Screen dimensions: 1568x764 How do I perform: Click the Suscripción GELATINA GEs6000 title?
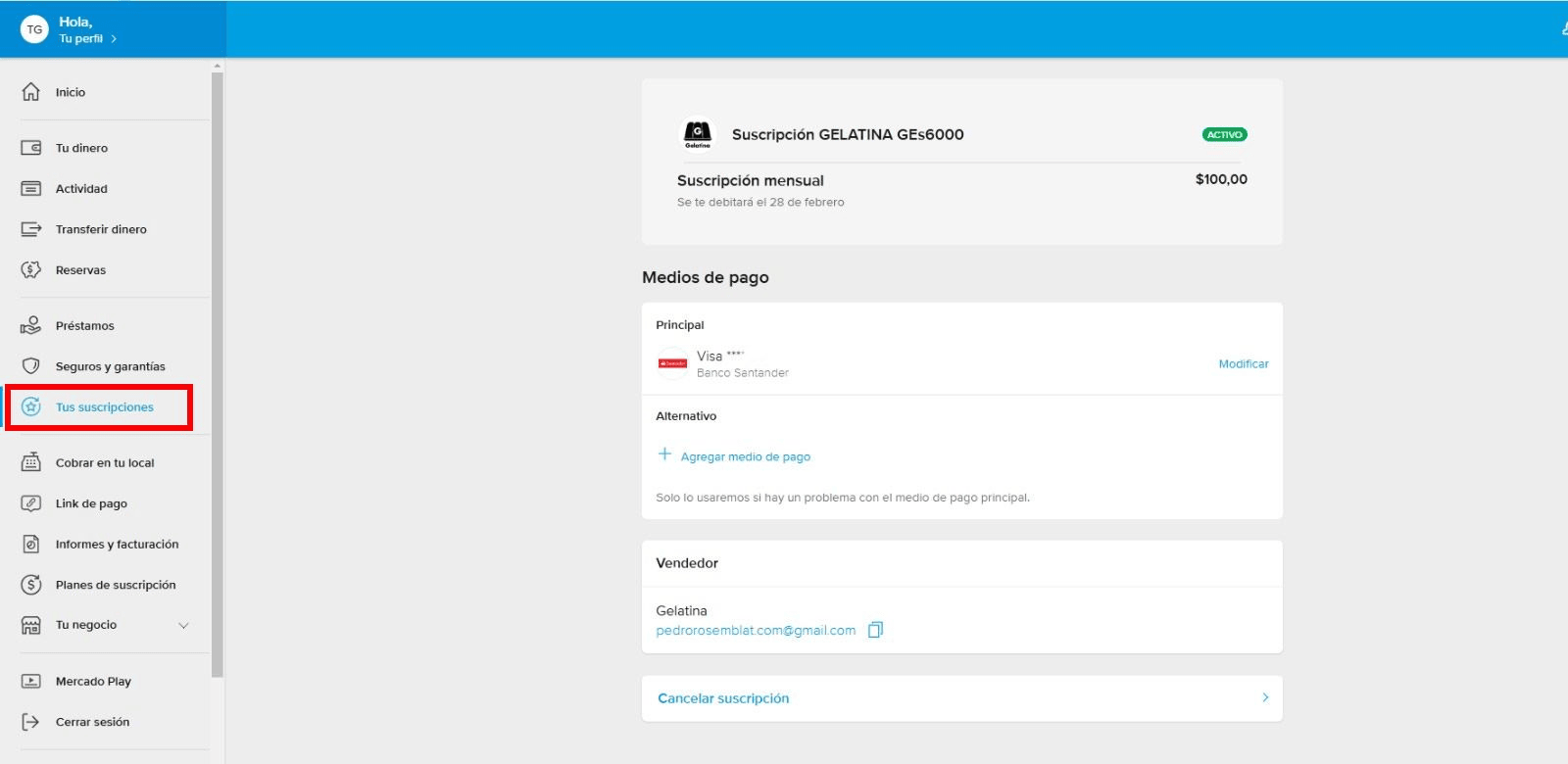coord(848,134)
